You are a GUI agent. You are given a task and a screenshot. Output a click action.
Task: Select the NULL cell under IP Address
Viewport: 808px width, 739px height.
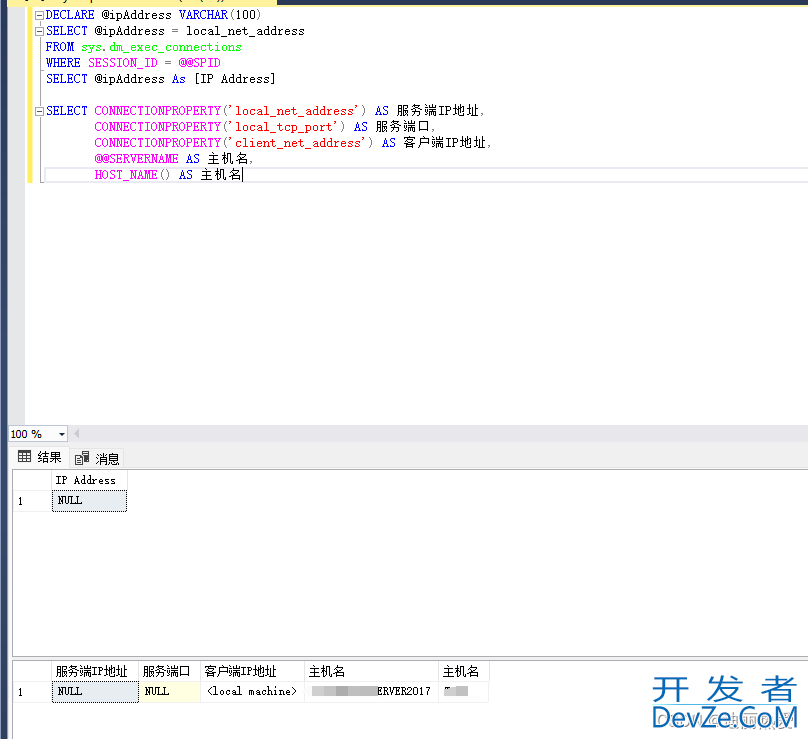click(x=89, y=500)
